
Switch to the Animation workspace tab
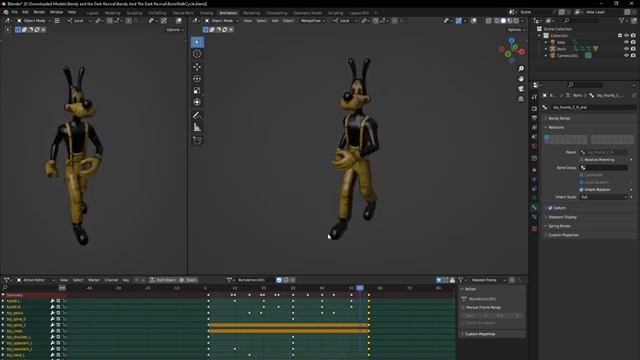click(228, 13)
